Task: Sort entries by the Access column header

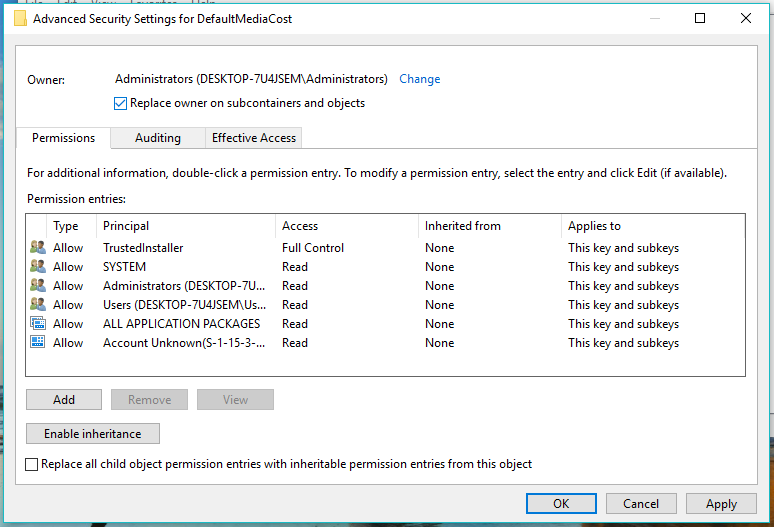Action: coord(345,226)
